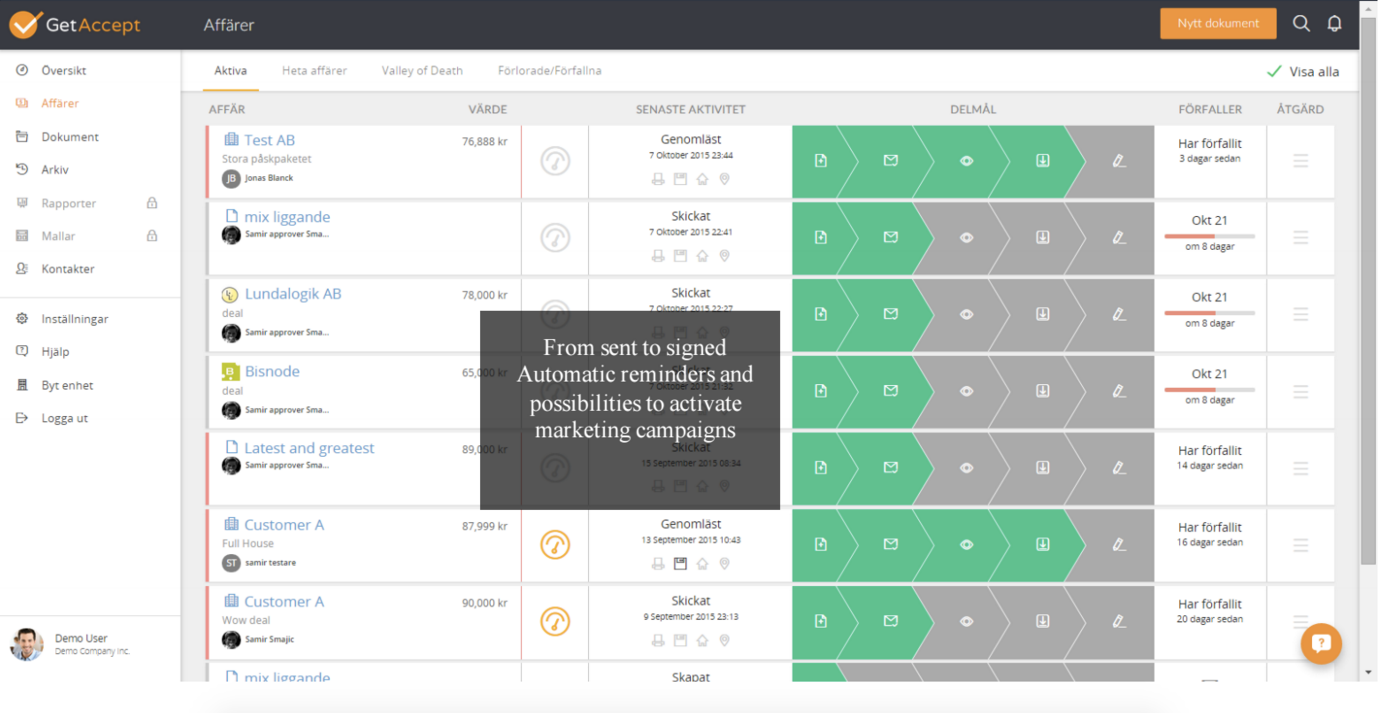Click the orange engagement gauge for Customer A
The image size is (1382, 713).
[556, 545]
